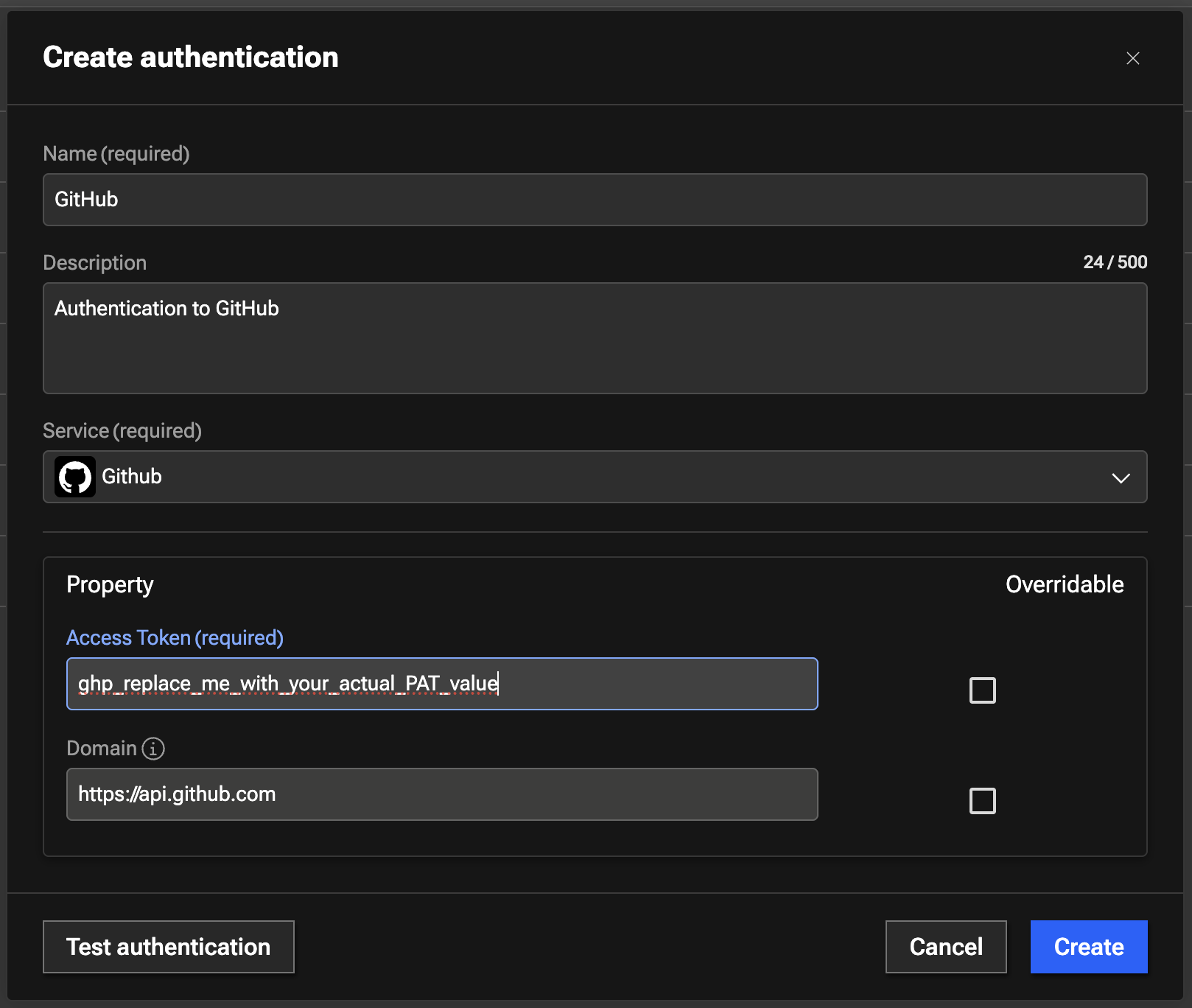Click the 24 / 500 character counter
Image resolution: width=1192 pixels, height=1008 pixels.
pos(1115,262)
